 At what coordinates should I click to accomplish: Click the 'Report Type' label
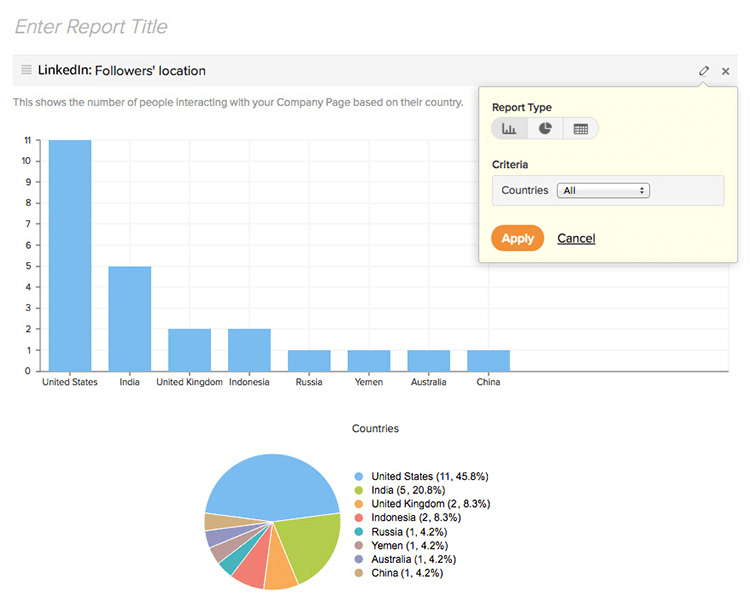tap(522, 108)
